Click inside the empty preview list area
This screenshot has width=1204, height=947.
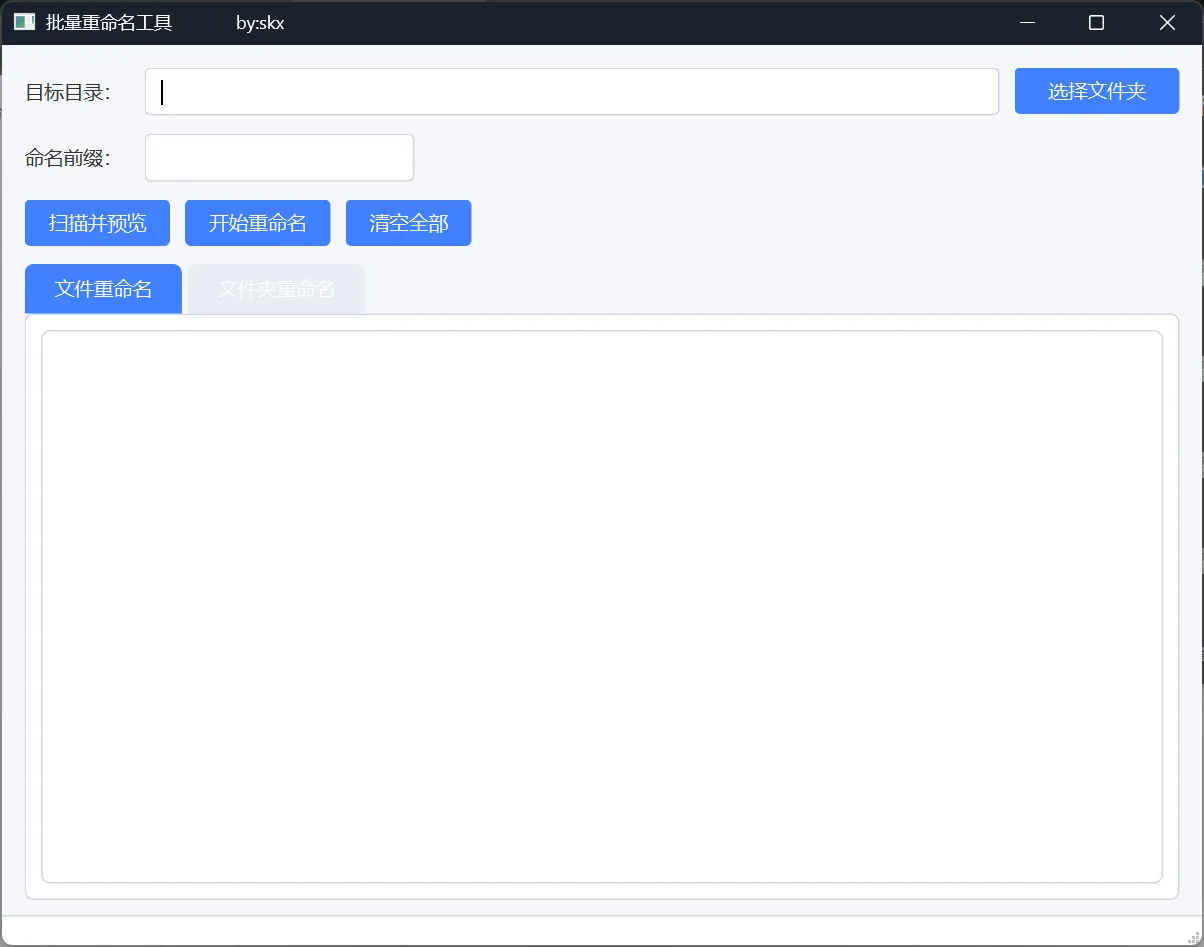(602, 607)
